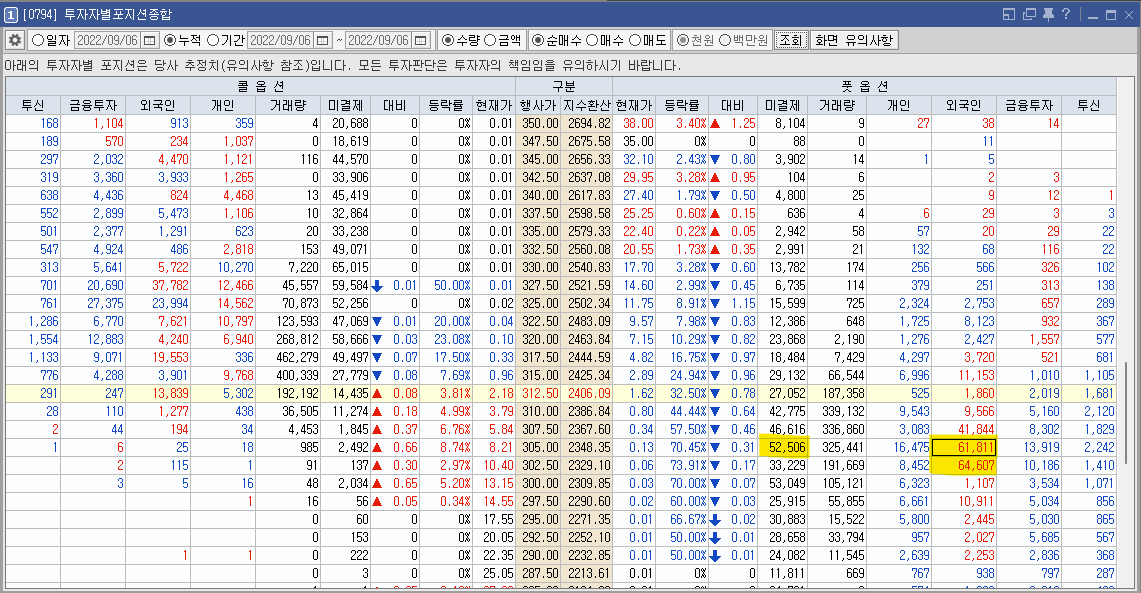Click the window number 1 icon in title bar
The width and height of the screenshot is (1141, 593).
[11, 15]
